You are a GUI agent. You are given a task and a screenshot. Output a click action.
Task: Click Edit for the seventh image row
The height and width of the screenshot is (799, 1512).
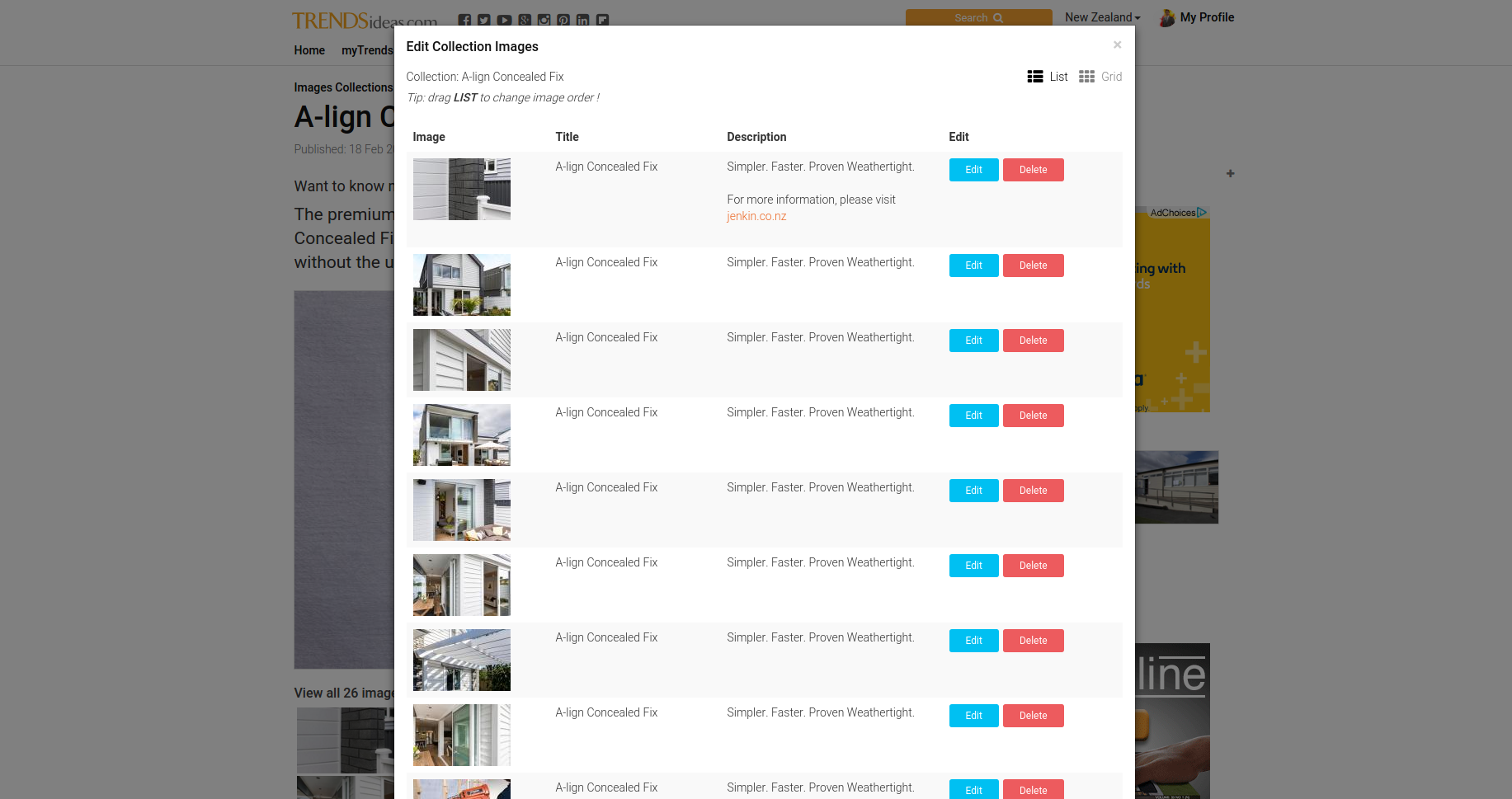point(974,641)
